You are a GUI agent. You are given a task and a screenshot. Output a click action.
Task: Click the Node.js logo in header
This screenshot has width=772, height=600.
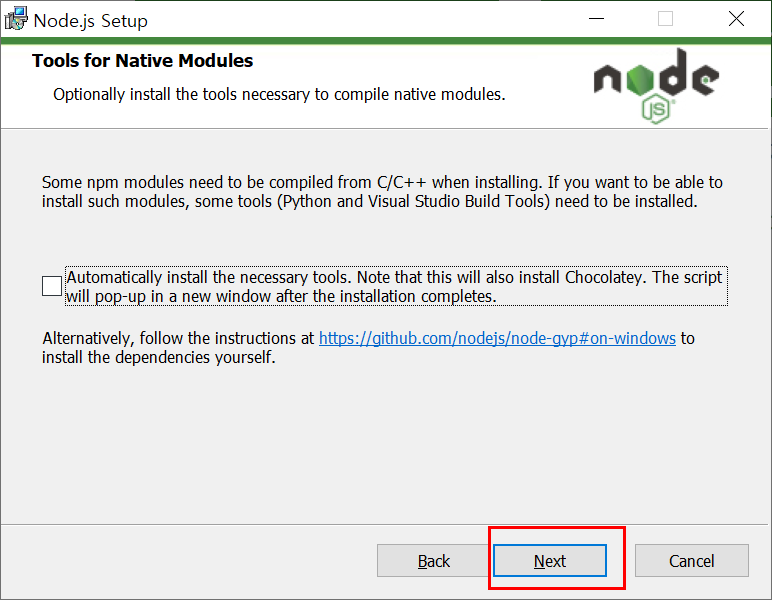pos(656,86)
